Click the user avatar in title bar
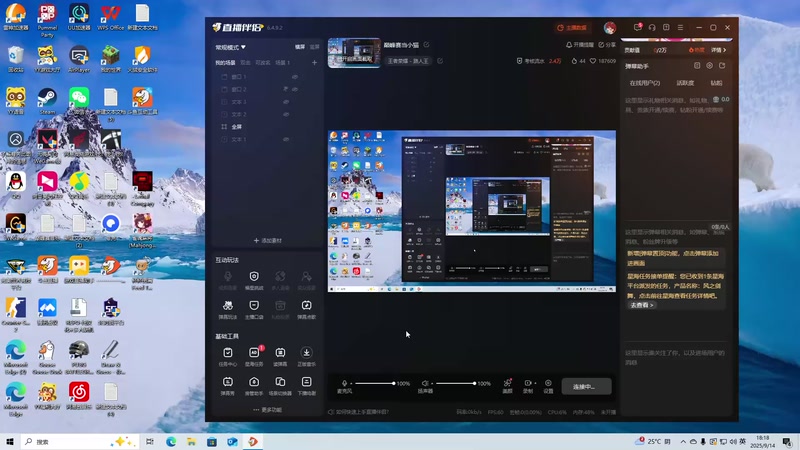 (610, 28)
